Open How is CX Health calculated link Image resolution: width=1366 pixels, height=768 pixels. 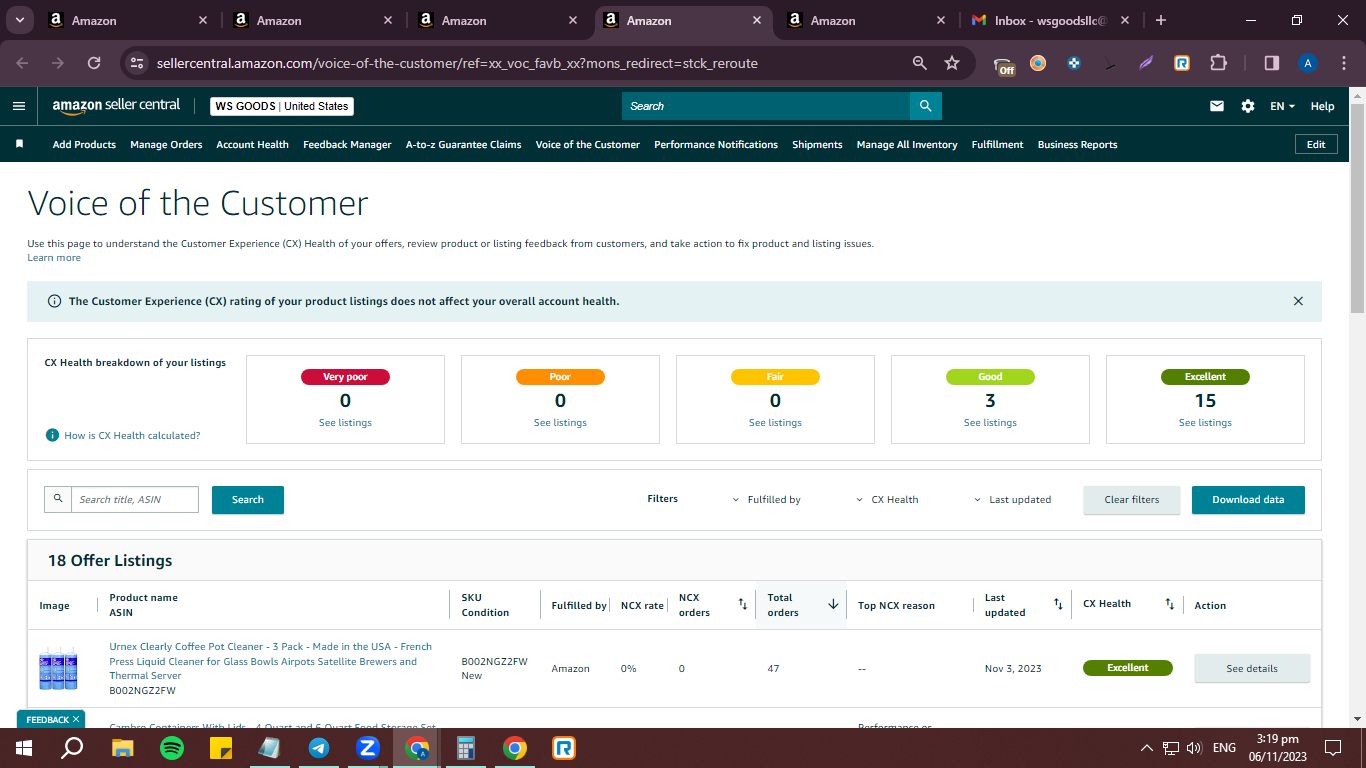pyautogui.click(x=132, y=436)
